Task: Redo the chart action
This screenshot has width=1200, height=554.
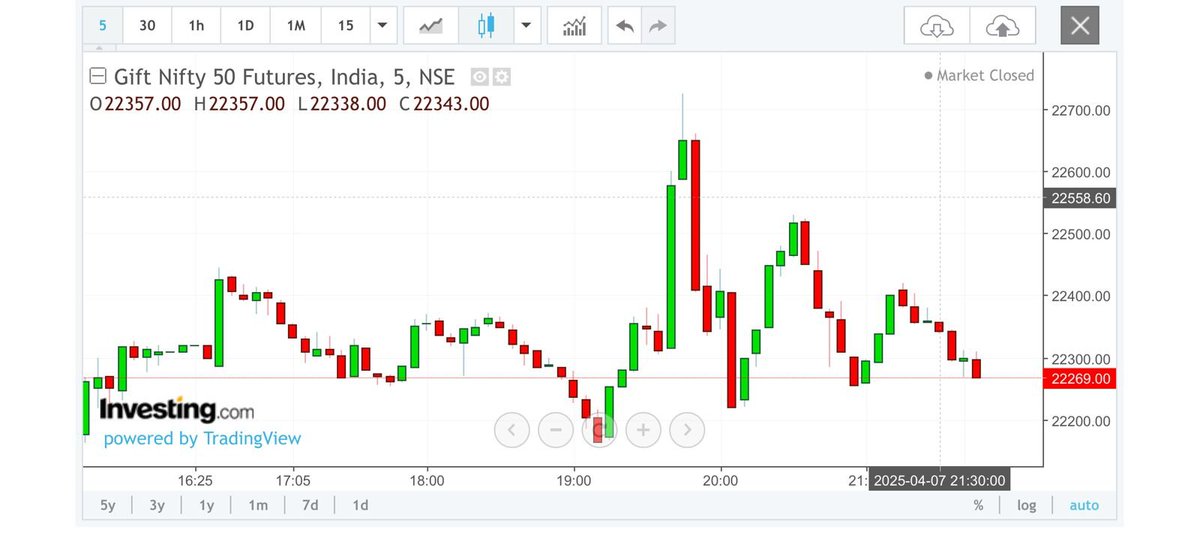Action: (x=657, y=26)
